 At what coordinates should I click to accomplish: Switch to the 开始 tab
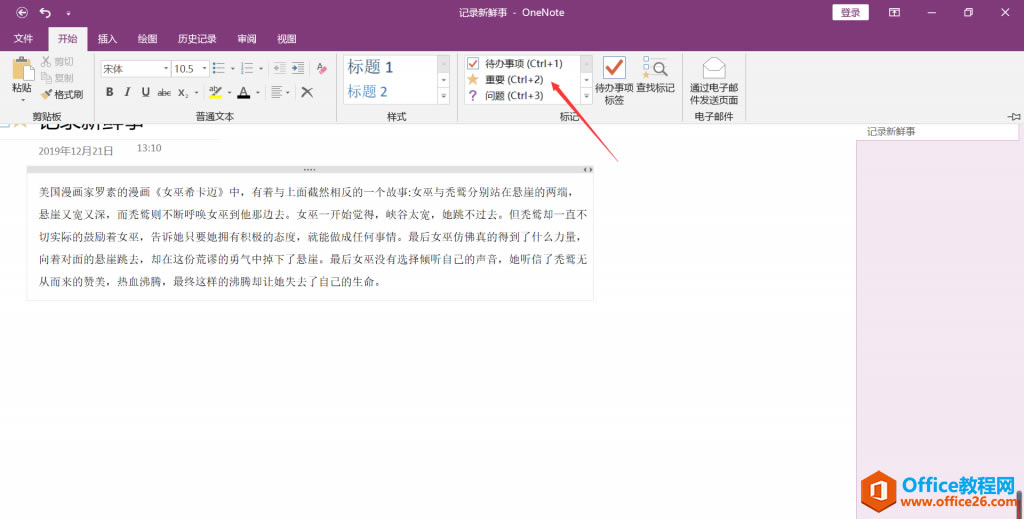(67, 39)
